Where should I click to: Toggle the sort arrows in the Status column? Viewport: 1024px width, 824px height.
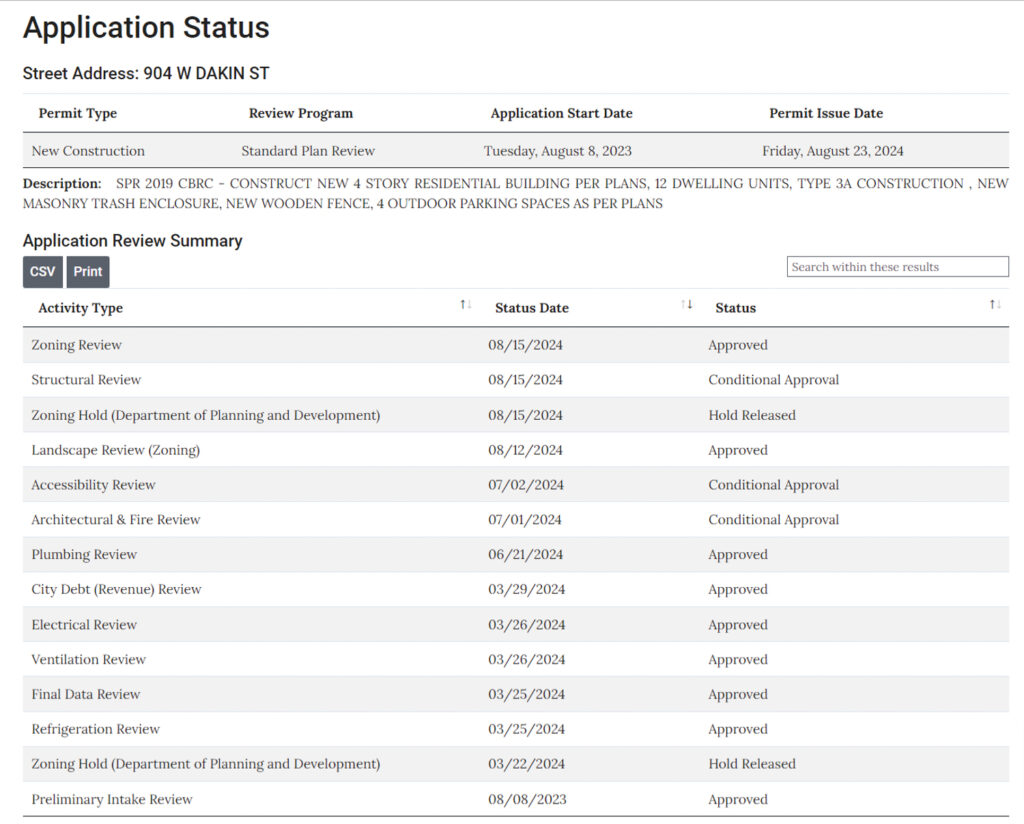pyautogui.click(x=995, y=305)
